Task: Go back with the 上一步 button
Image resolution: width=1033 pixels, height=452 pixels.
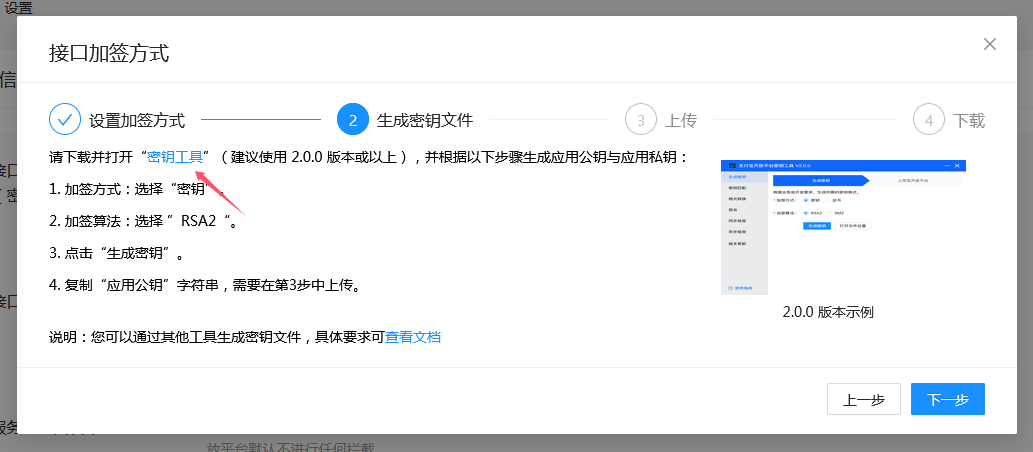Action: 863,399
